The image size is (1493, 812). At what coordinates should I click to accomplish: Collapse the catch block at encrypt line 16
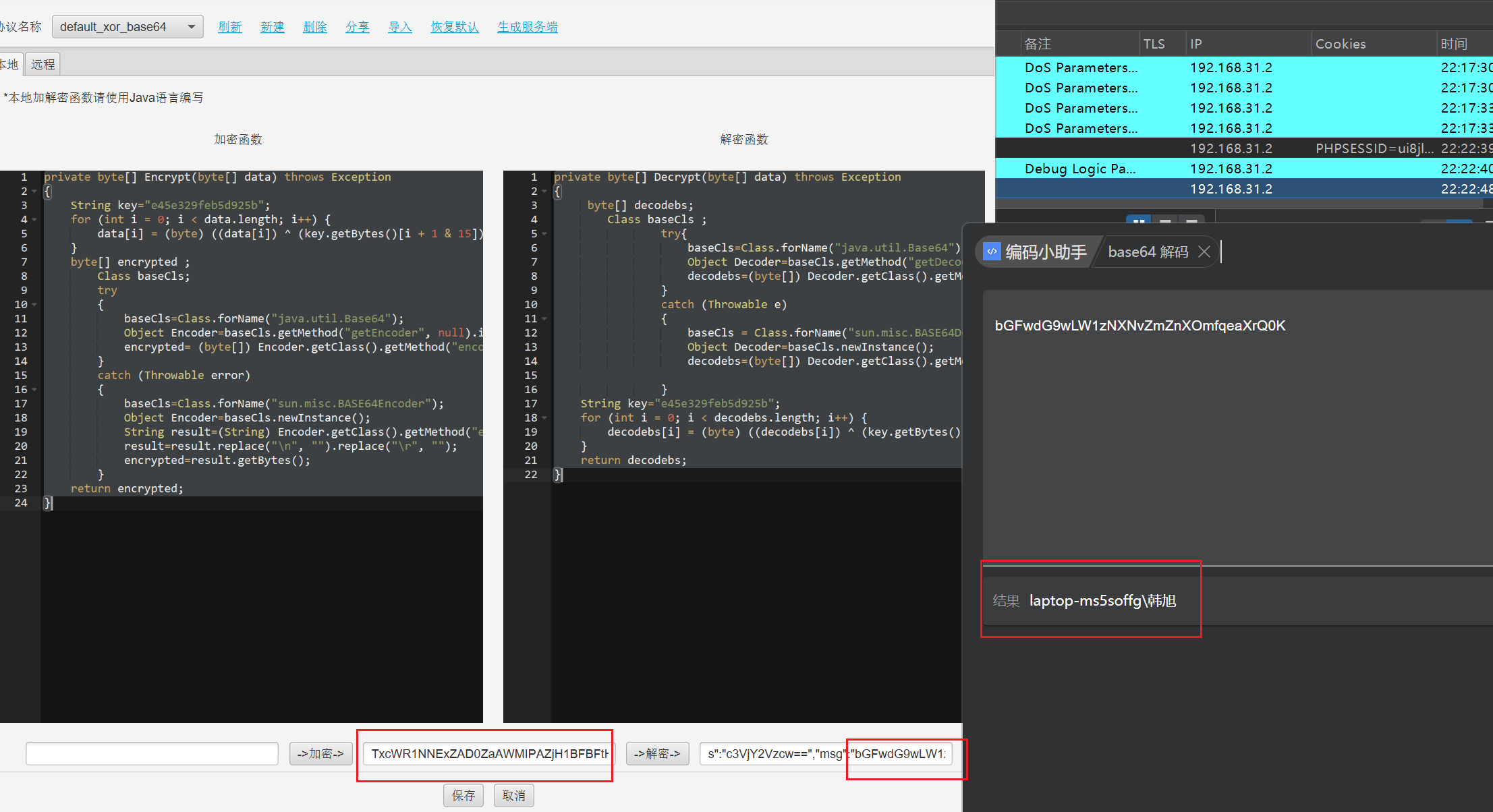point(34,389)
